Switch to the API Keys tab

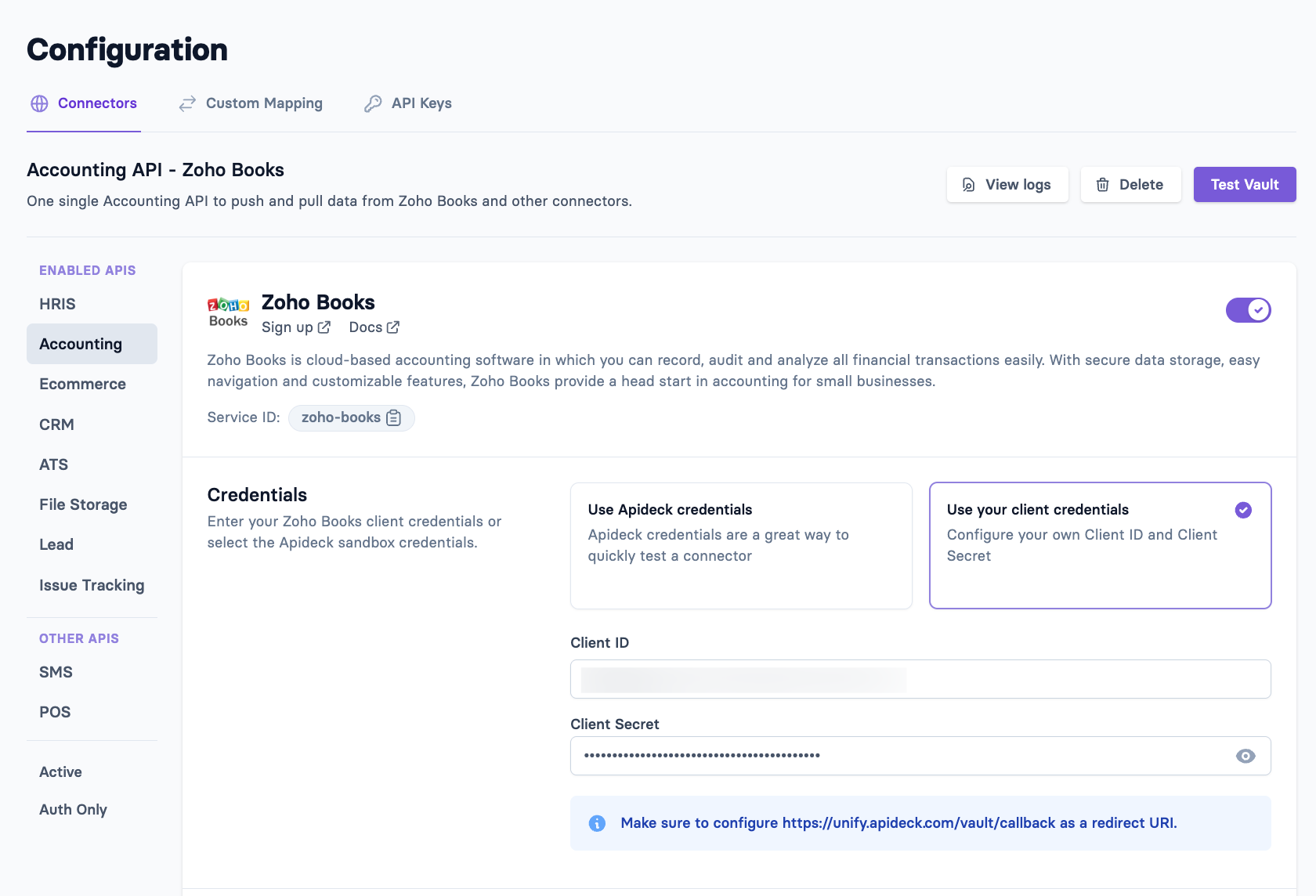click(408, 103)
